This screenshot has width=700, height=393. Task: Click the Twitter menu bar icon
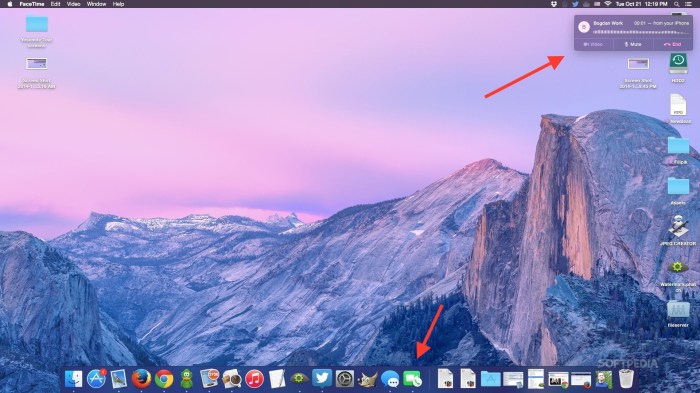pyautogui.click(x=575, y=4)
